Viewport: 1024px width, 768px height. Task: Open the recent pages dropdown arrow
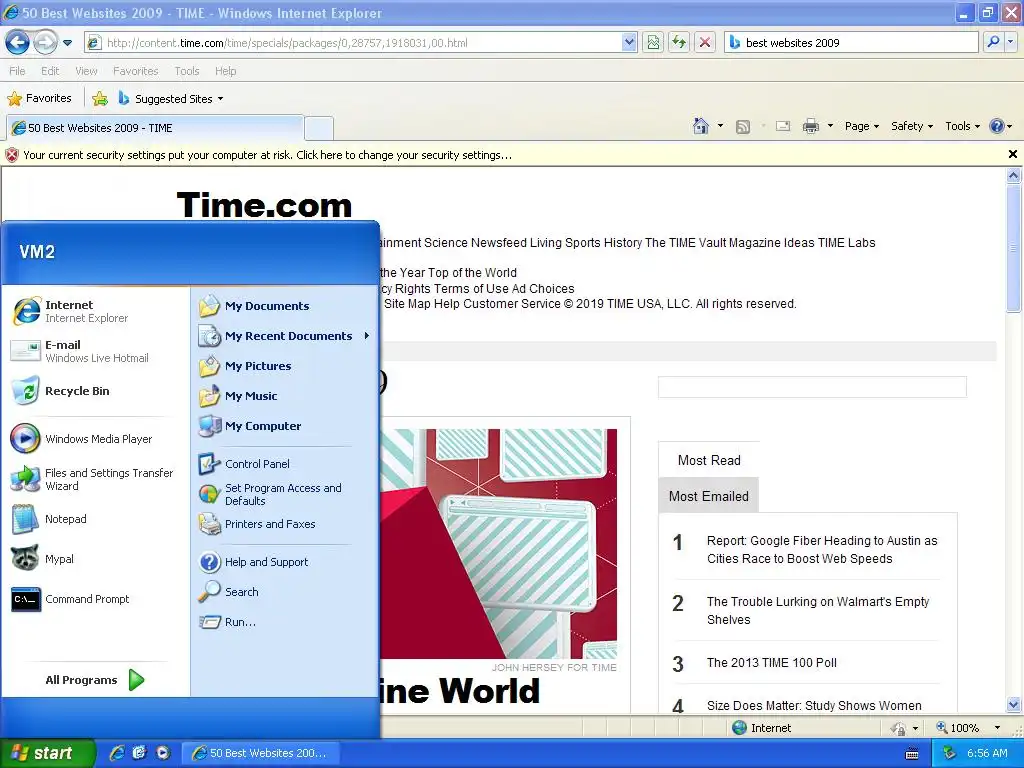[x=67, y=43]
